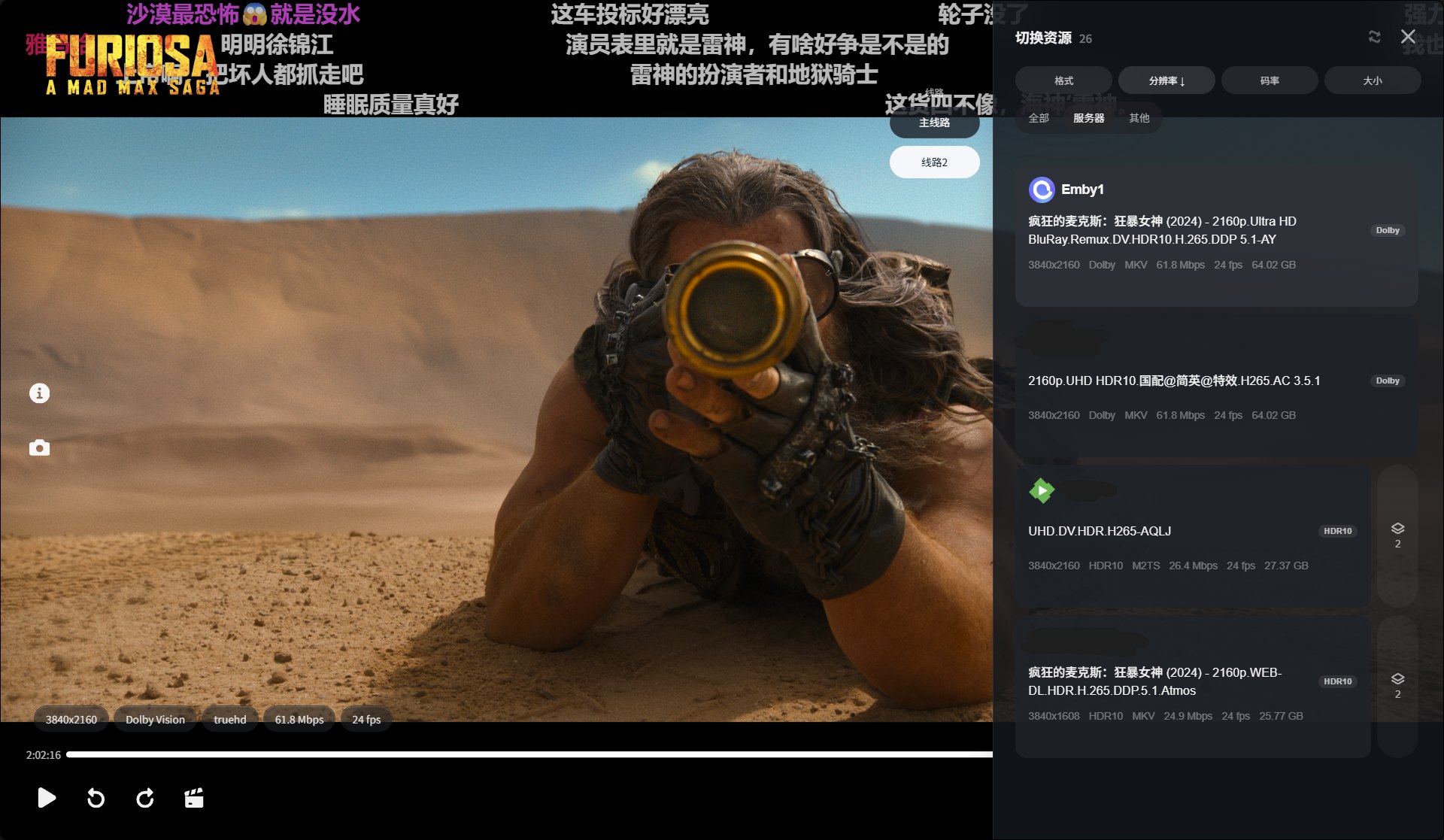The image size is (1444, 840).
Task: Sort by 格式 filter
Action: click(x=1063, y=80)
